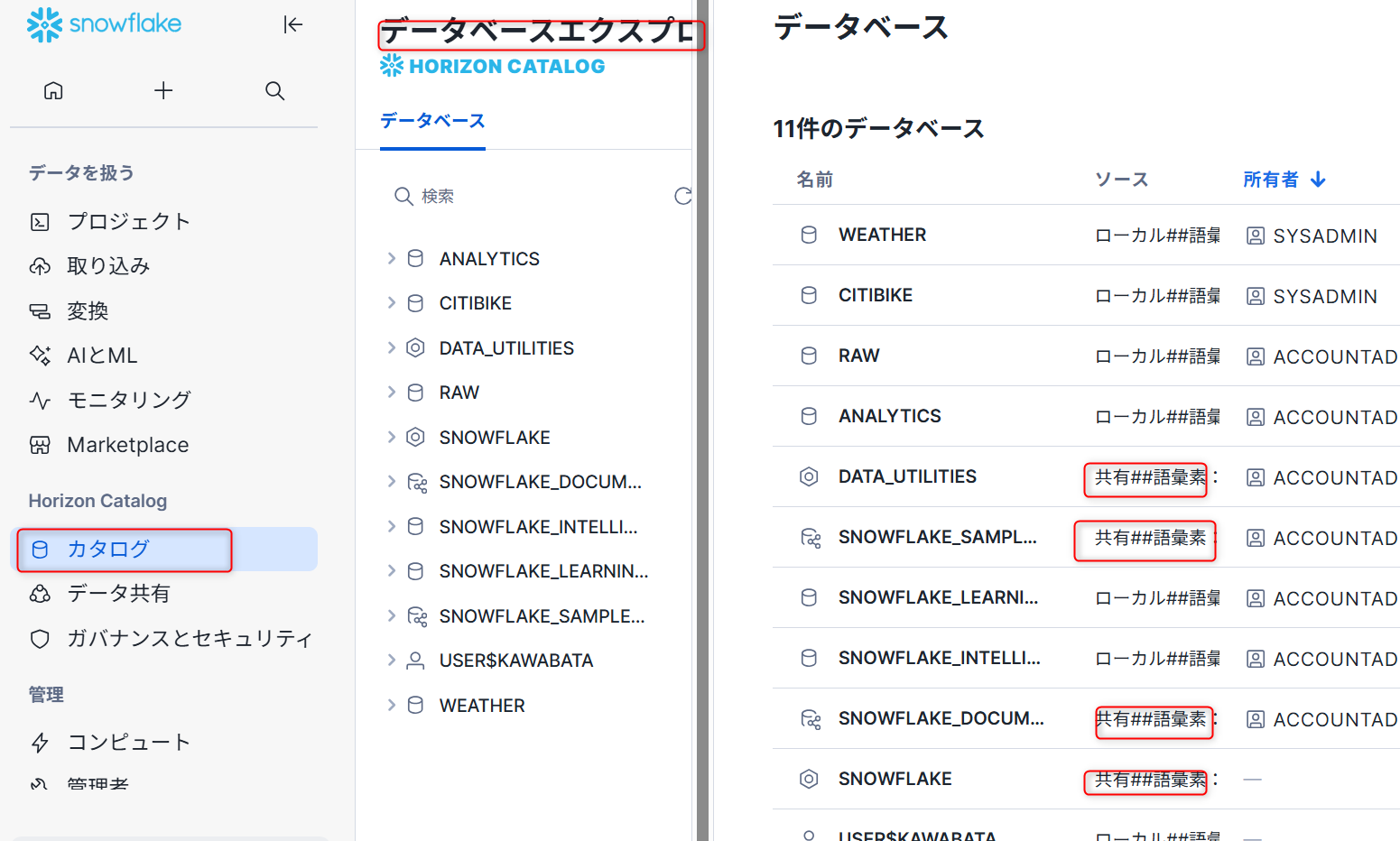
Task: Click the 変換 icon in sidebar
Action: click(x=40, y=311)
